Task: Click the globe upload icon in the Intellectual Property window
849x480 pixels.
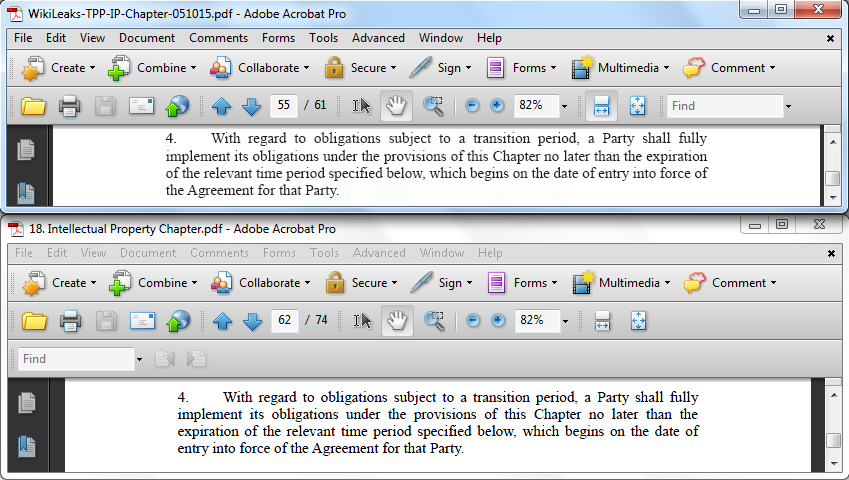Action: pos(178,321)
